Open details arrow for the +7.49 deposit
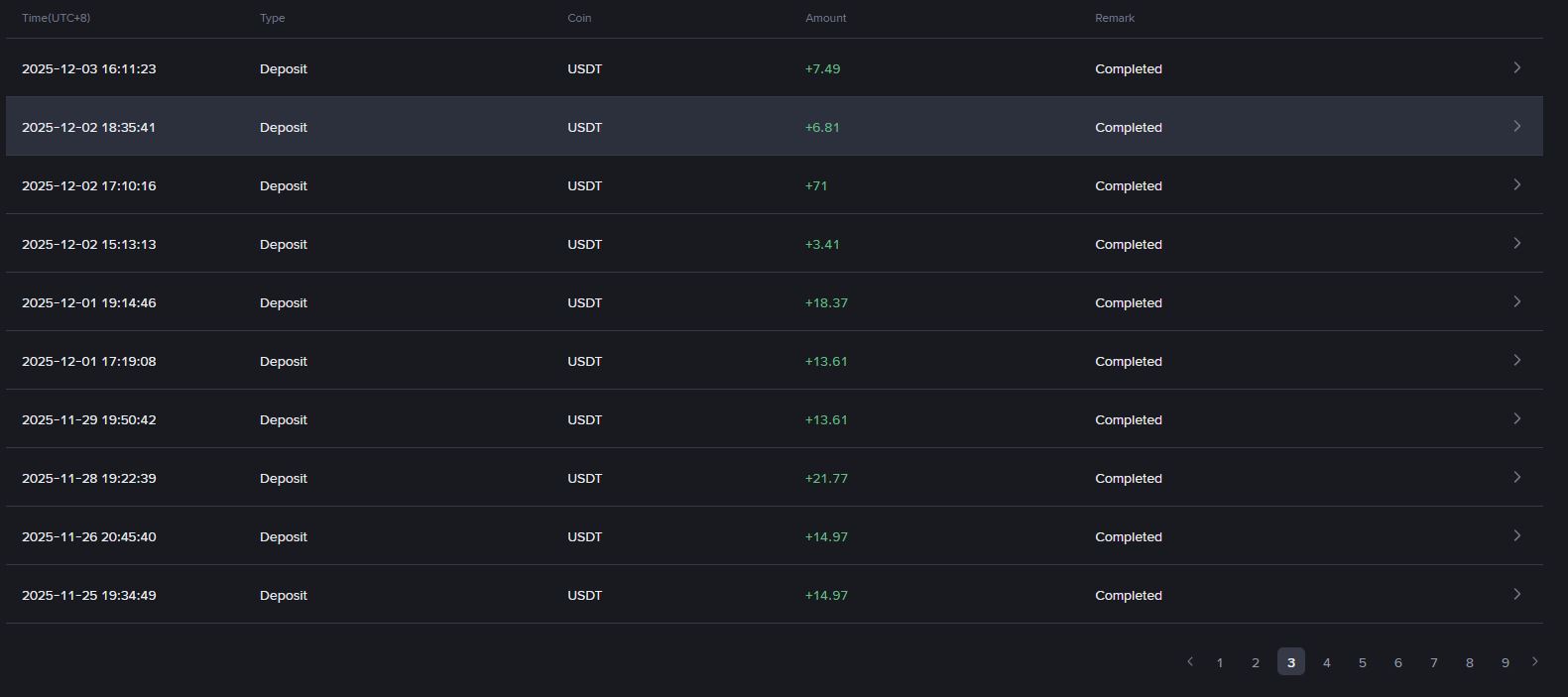Screen dimensions: 1568x697 click(x=1516, y=67)
